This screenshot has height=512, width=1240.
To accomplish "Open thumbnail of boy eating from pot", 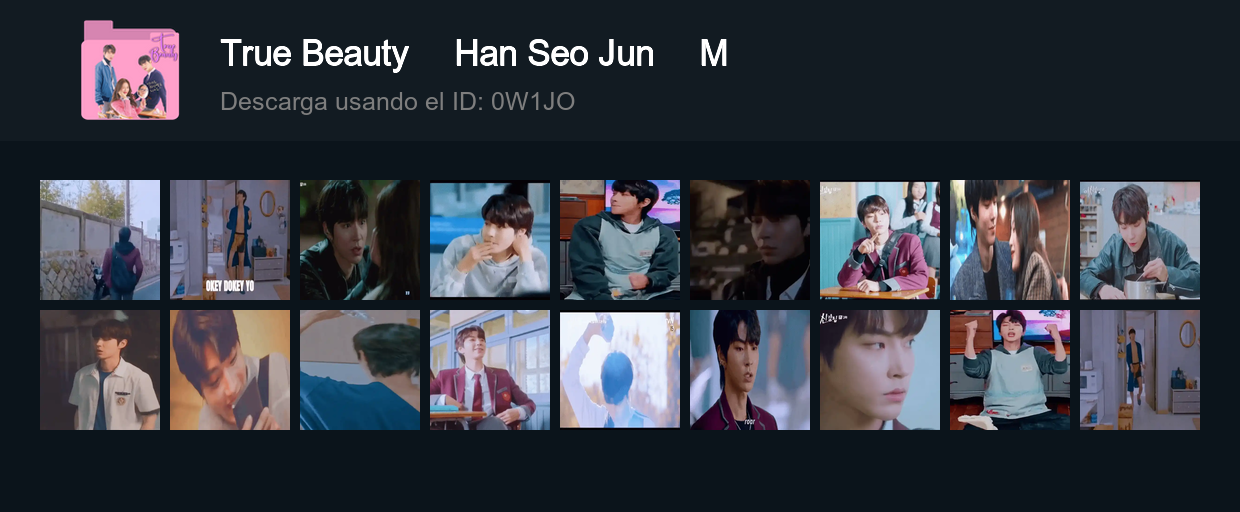I will (1140, 240).
